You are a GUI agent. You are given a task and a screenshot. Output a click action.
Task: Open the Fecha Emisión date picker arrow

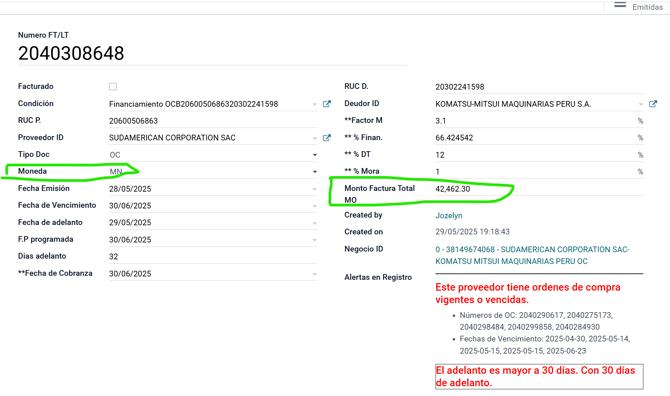[314, 189]
